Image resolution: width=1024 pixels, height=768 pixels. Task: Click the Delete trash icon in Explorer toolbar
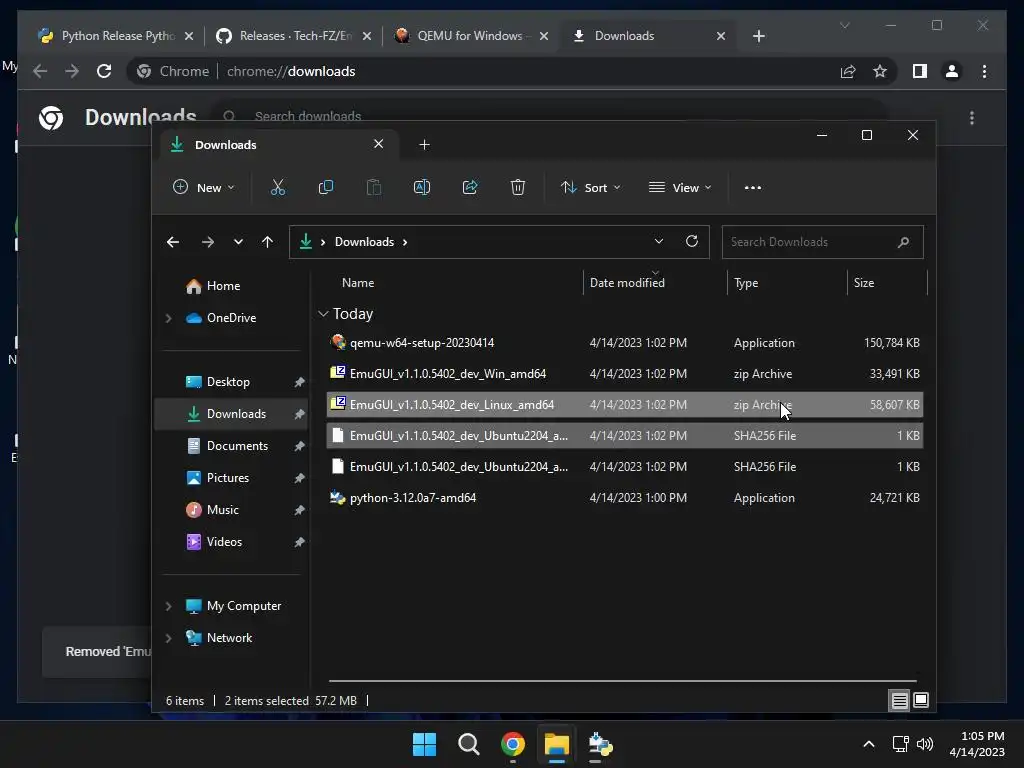(x=518, y=187)
